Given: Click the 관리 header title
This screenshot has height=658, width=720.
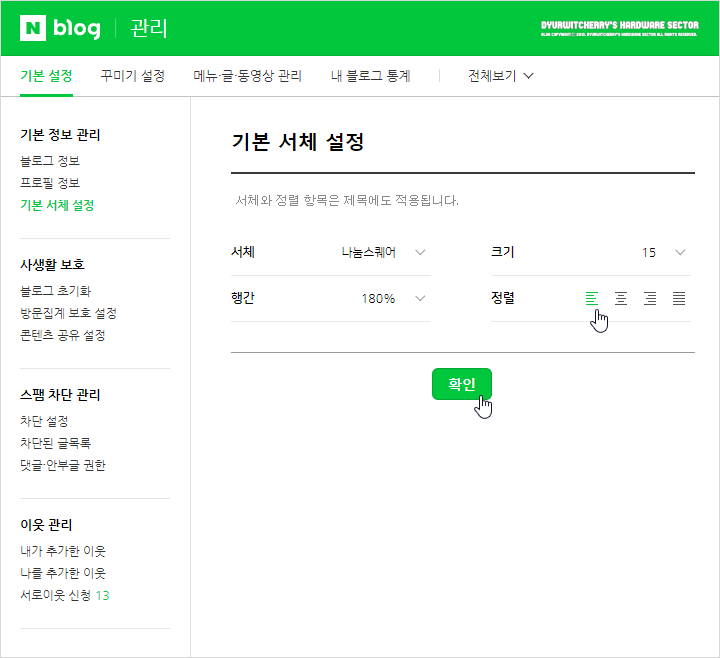Looking at the screenshot, I should (x=149, y=28).
